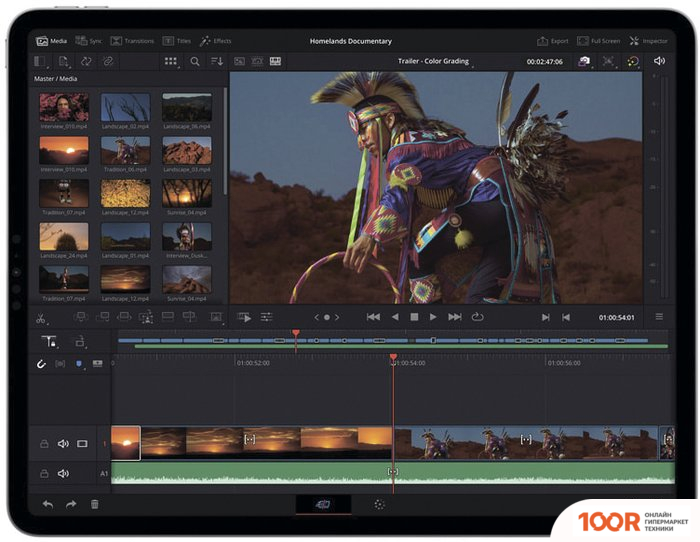Click the track destination arrow icon
The image size is (700, 542).
coord(80,341)
